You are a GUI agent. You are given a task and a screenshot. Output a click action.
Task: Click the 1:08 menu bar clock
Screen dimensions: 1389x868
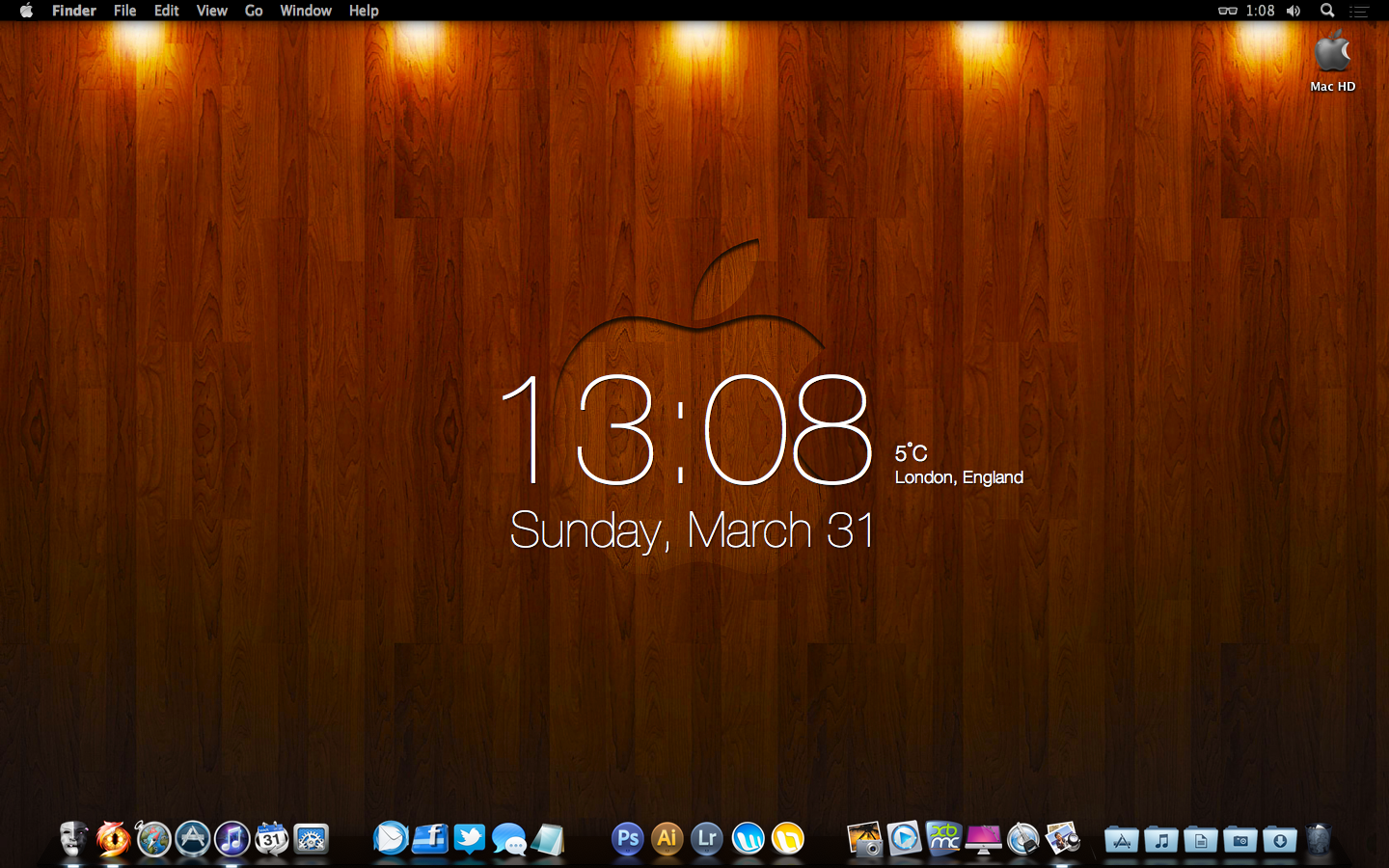1260,11
